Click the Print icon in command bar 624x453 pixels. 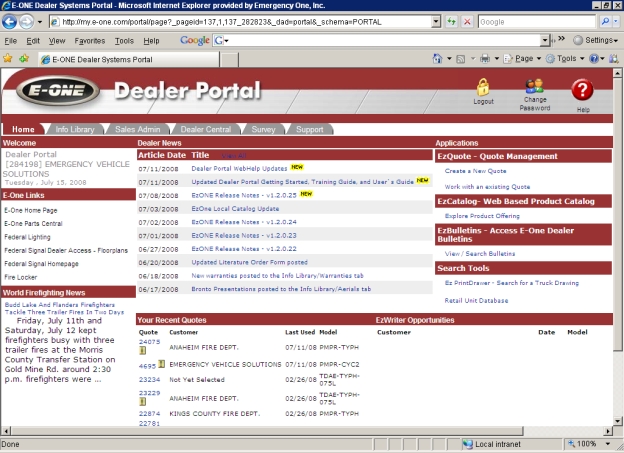click(485, 59)
